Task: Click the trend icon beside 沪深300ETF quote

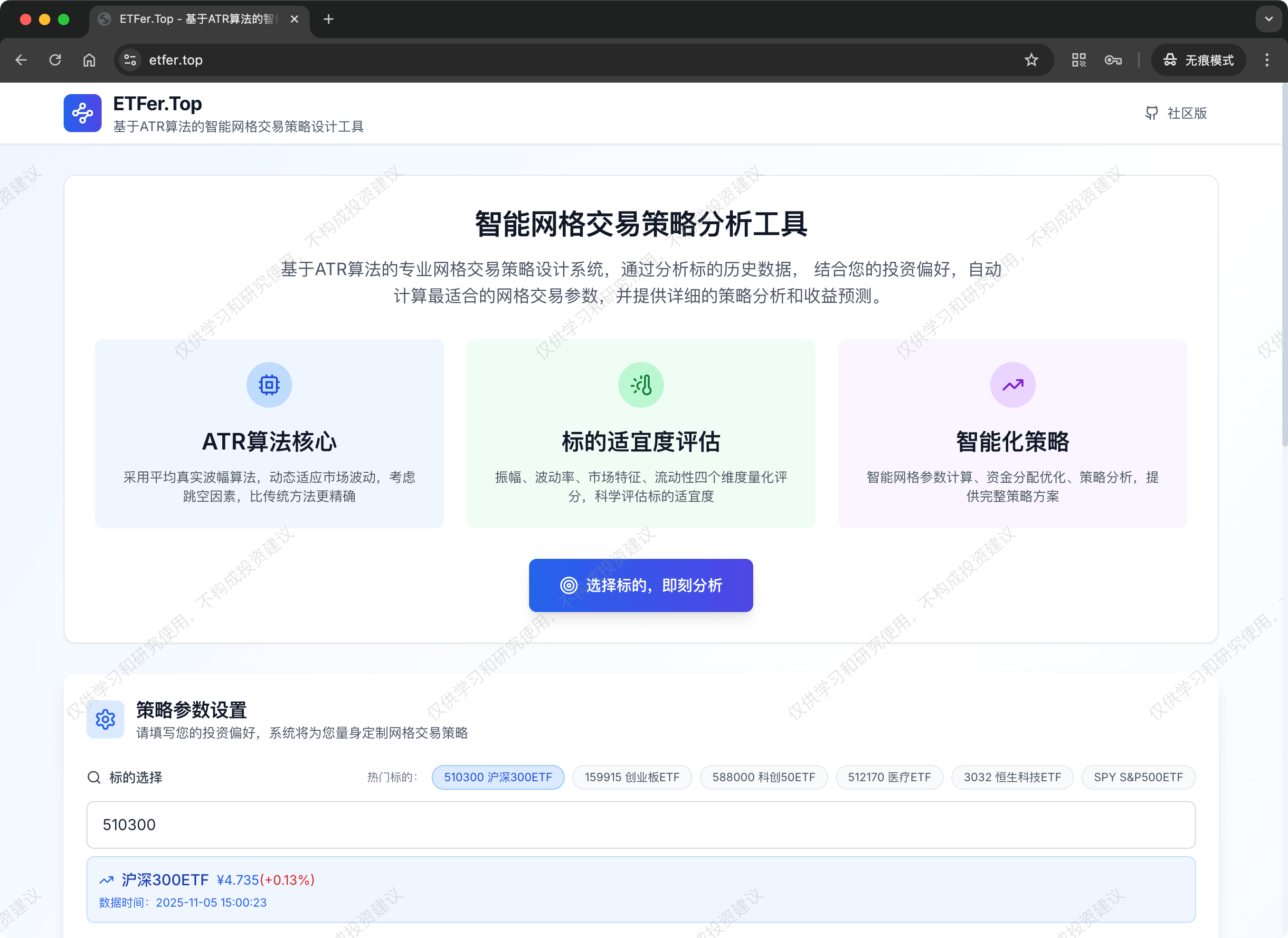Action: pos(106,879)
